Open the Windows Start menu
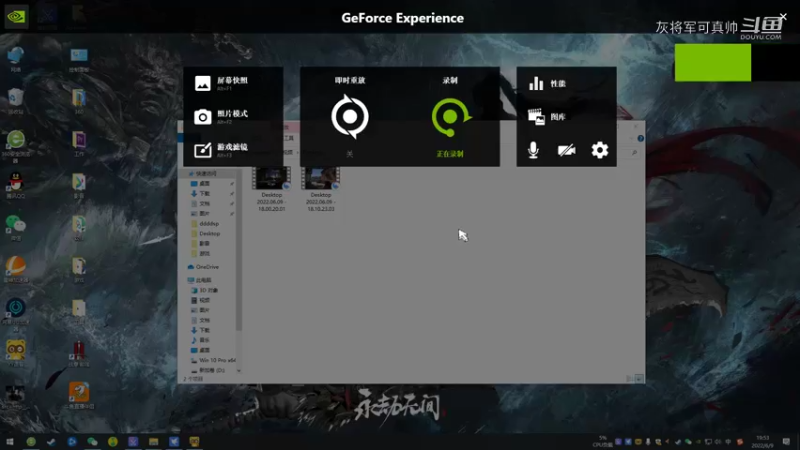Screen dimensions: 800x450 coord(10,442)
